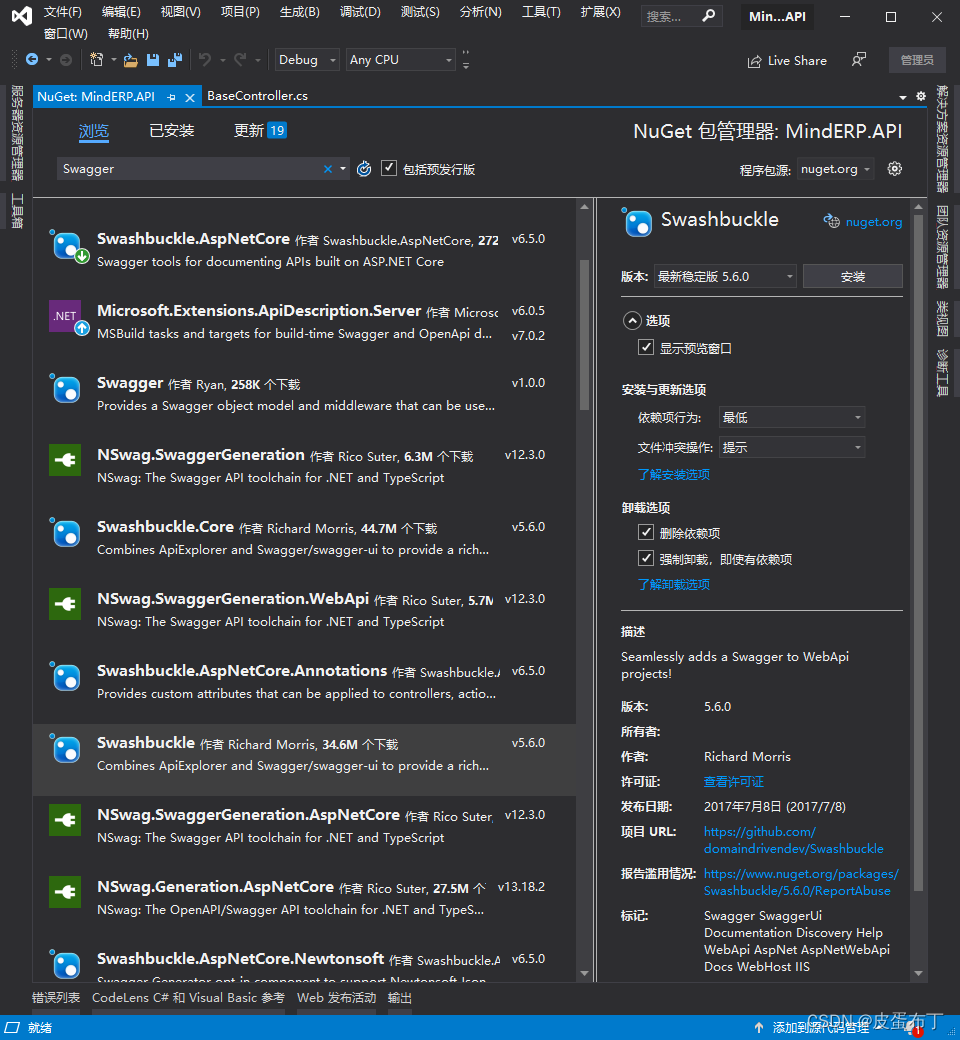This screenshot has width=960, height=1040.
Task: Open the file conflict action dropdown
Action: 791,448
